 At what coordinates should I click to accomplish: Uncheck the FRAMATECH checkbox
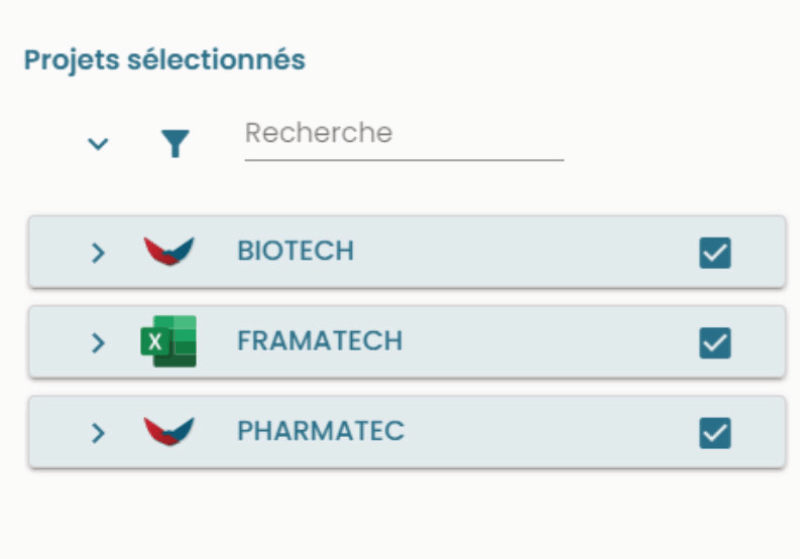[x=715, y=343]
